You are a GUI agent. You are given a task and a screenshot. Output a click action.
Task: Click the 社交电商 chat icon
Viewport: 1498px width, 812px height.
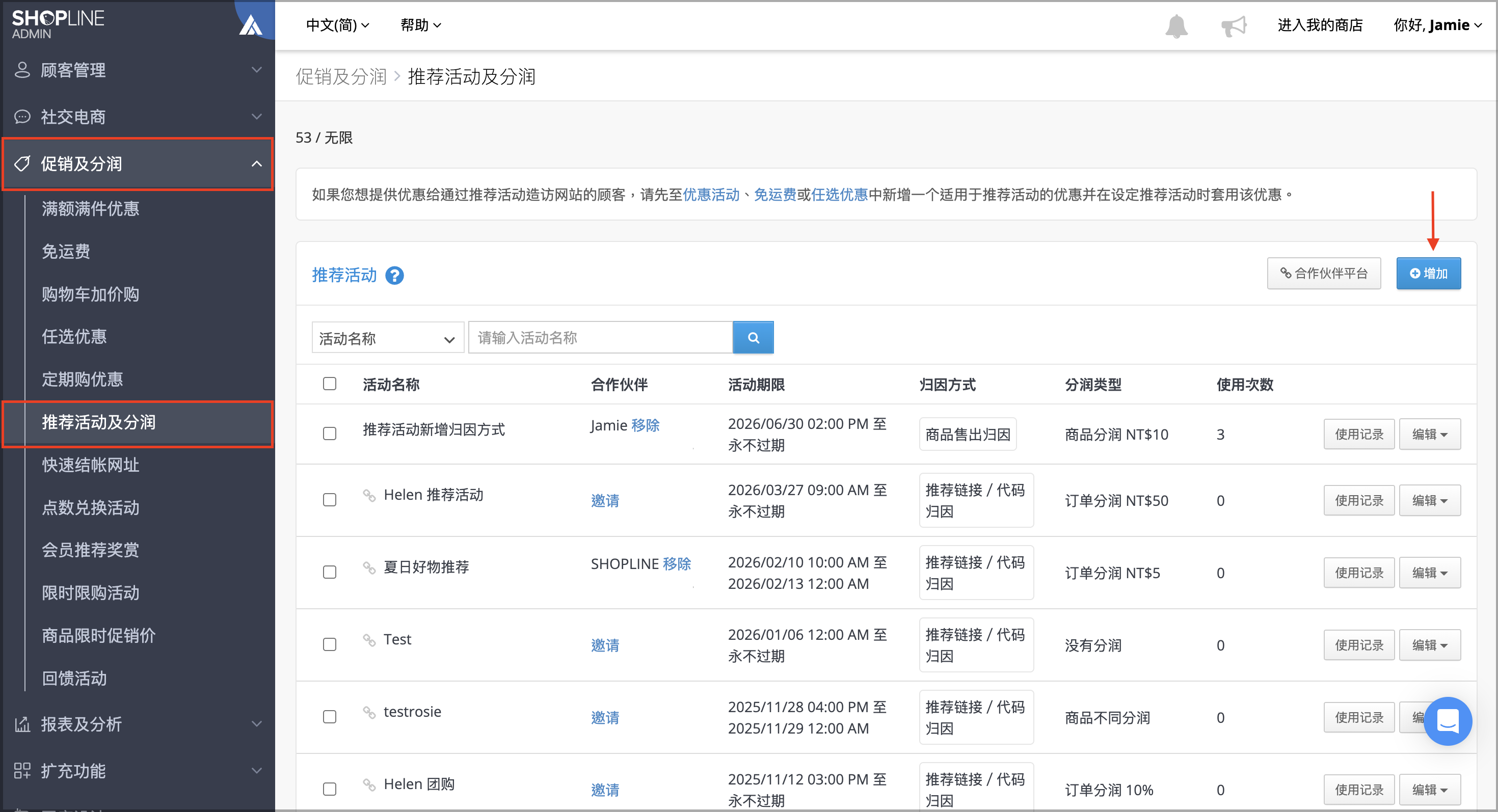22,117
